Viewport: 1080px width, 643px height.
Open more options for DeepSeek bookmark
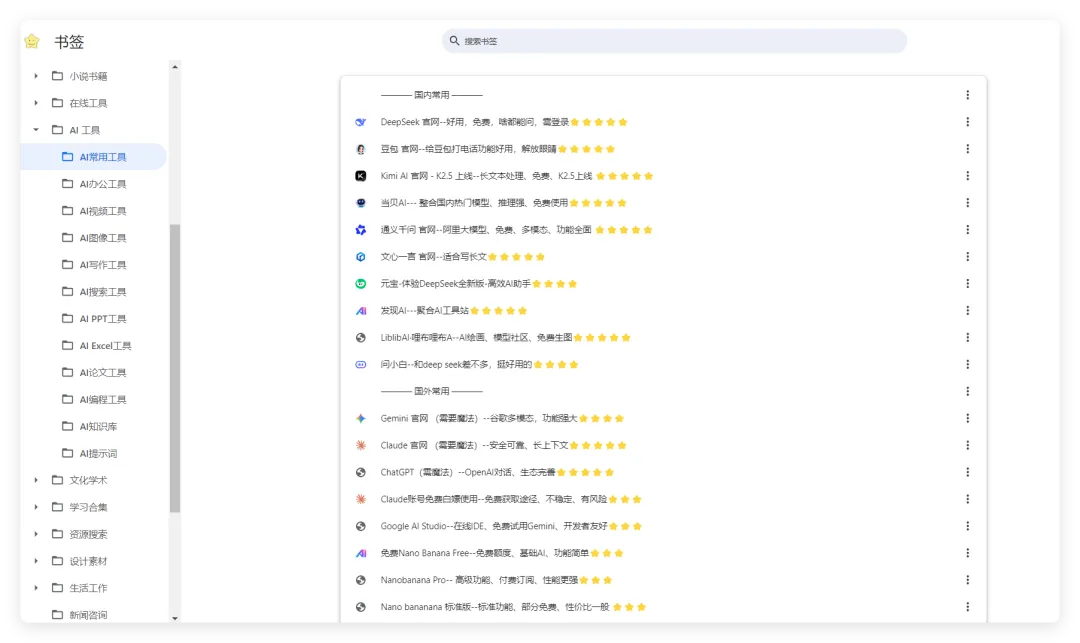967,122
